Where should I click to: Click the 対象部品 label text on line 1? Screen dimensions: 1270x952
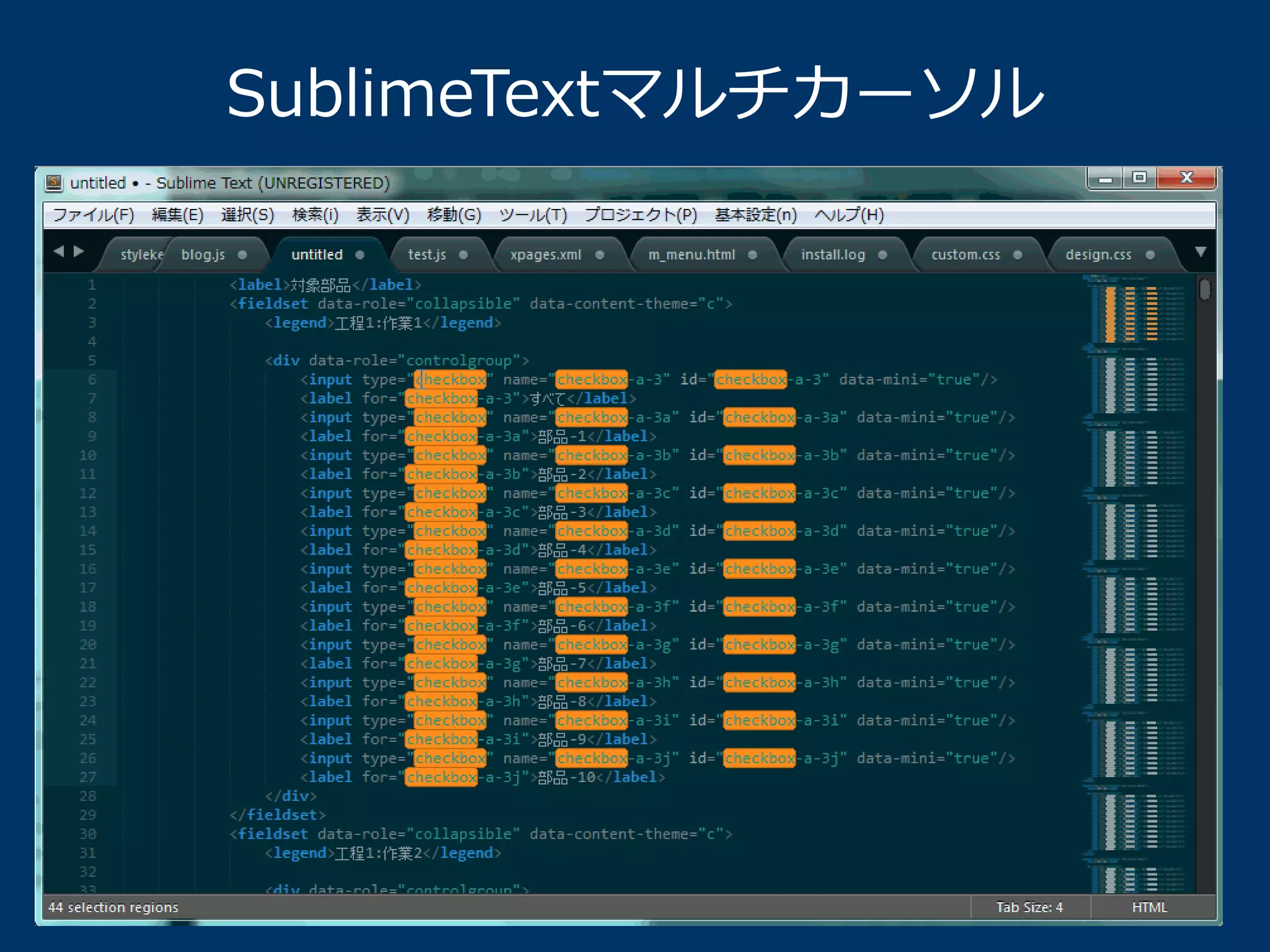(x=321, y=284)
